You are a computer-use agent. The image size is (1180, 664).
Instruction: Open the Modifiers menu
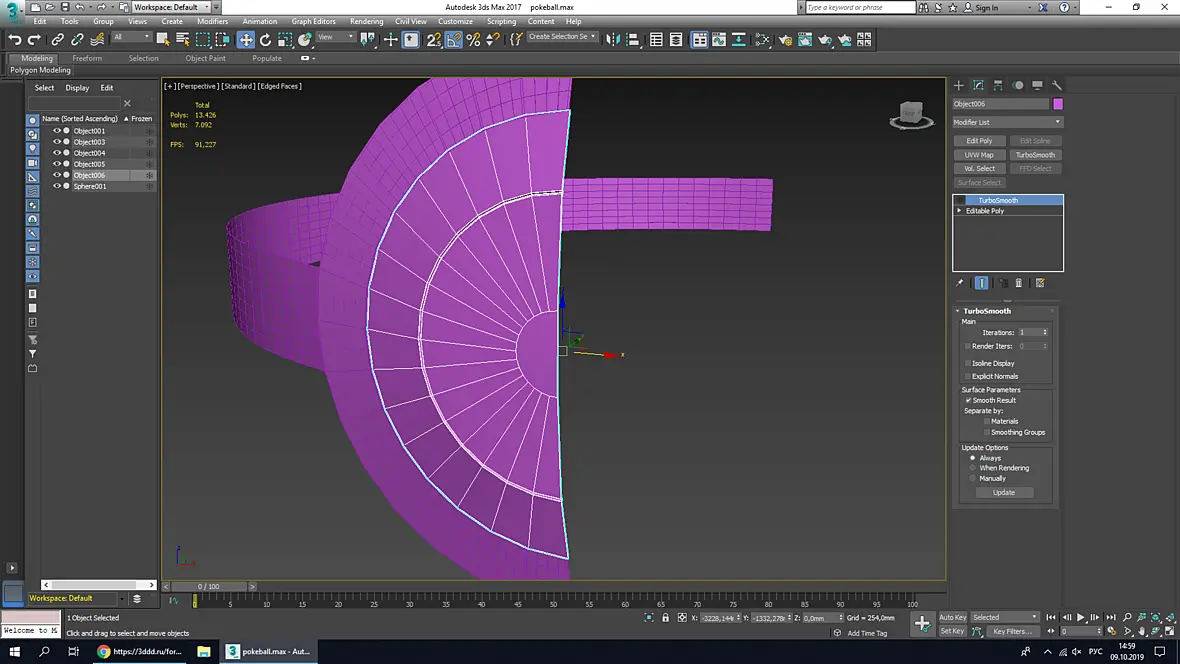[212, 21]
